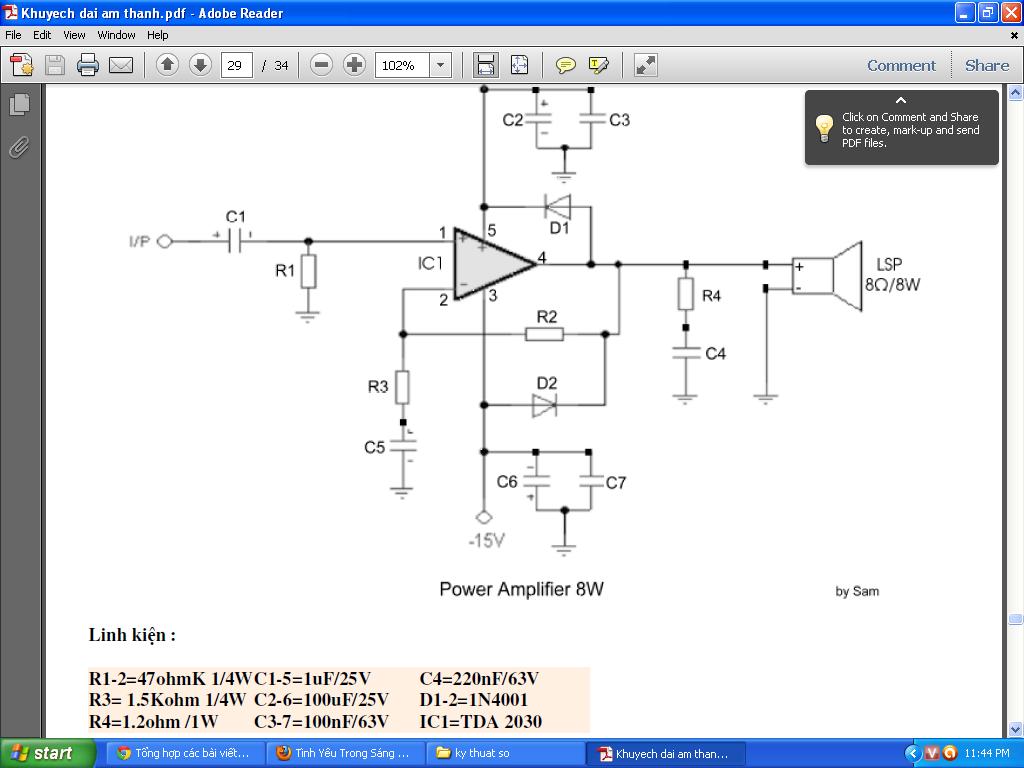This screenshot has height=768, width=1024.
Task: Click the C4=220nF/63V text
Action: (479, 679)
